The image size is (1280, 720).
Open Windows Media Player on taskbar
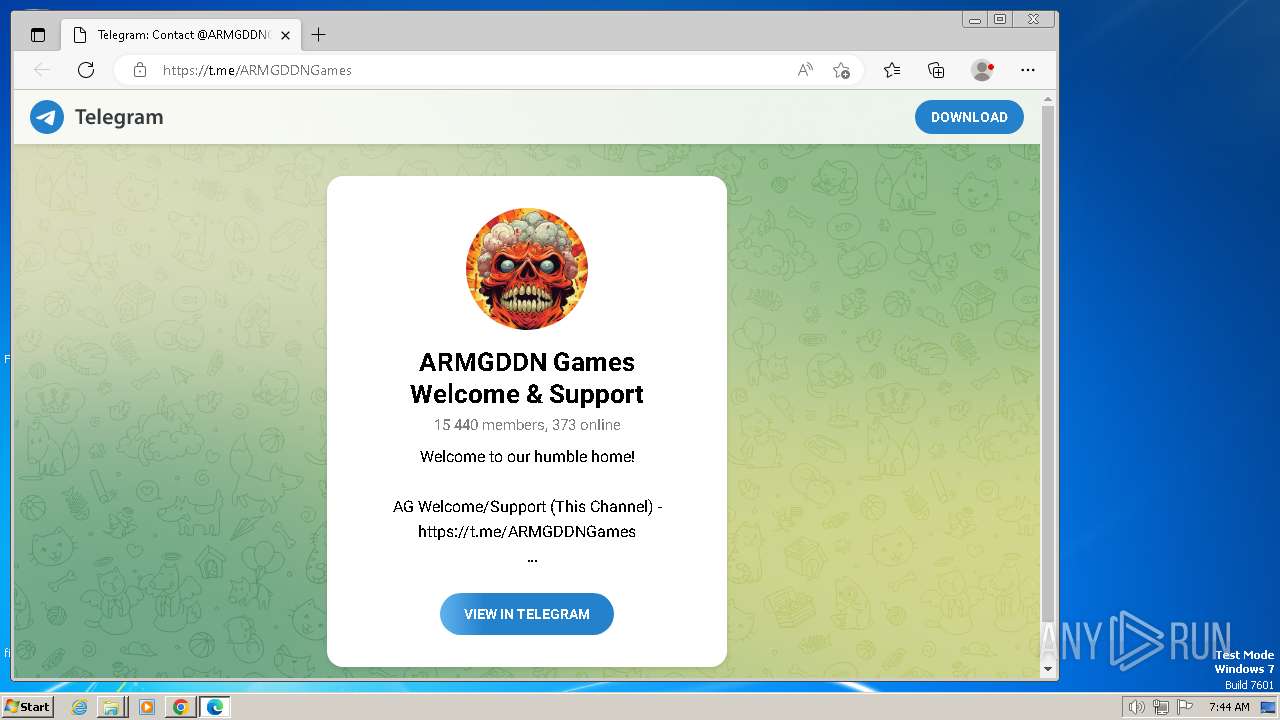(x=147, y=707)
